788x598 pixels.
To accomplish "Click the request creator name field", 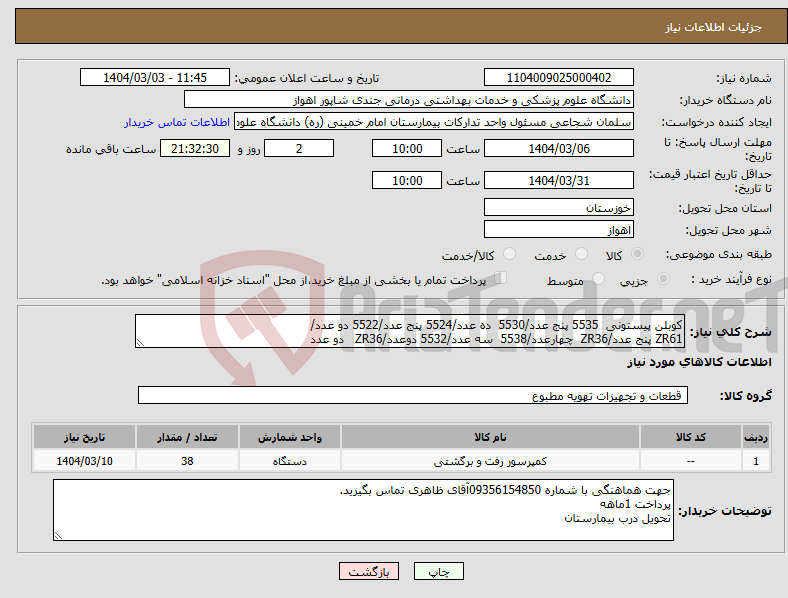I will click(x=434, y=122).
